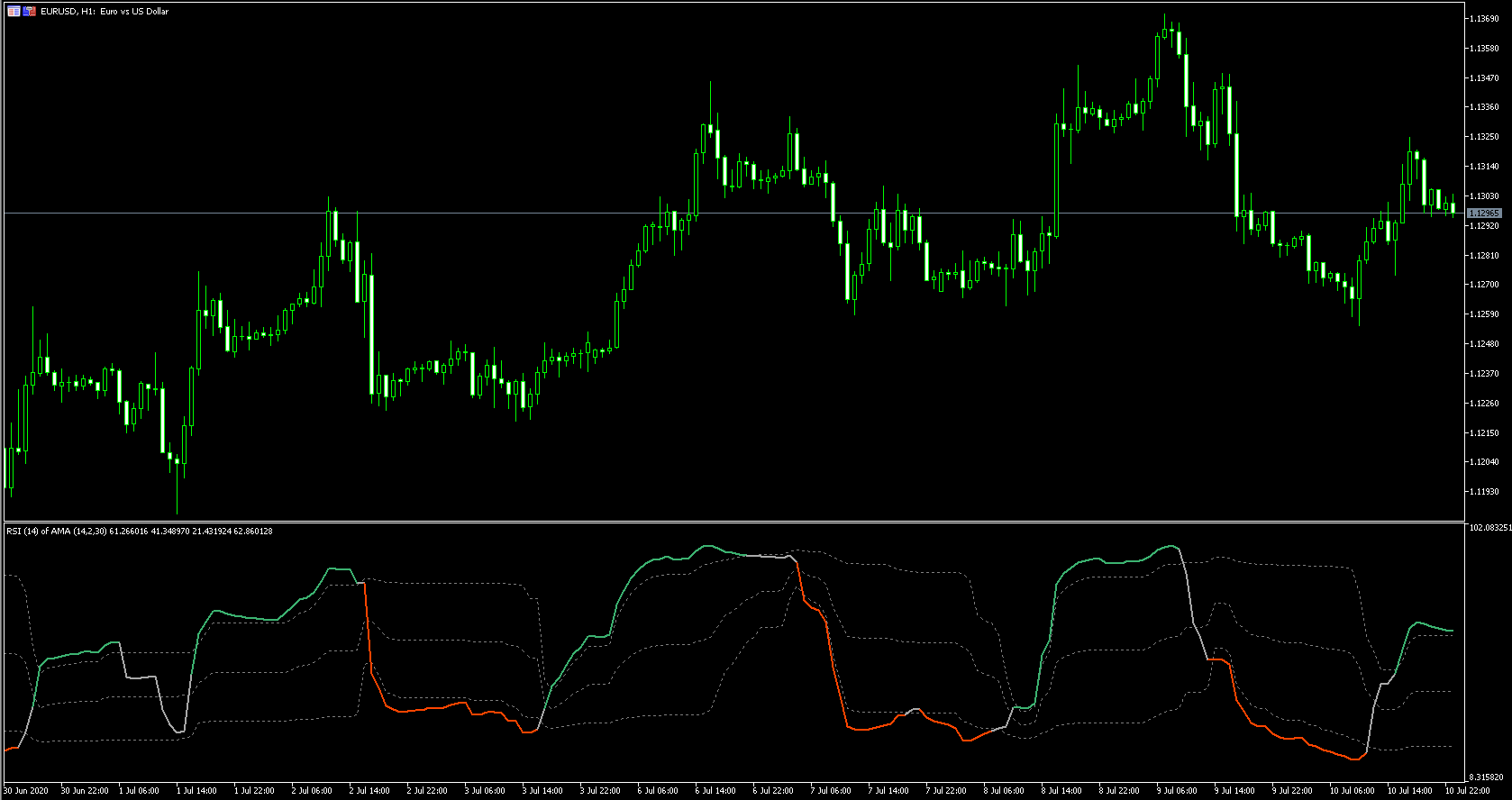Click the 10 Jul 22:00 time label
1512x800 pixels.
tap(1467, 791)
